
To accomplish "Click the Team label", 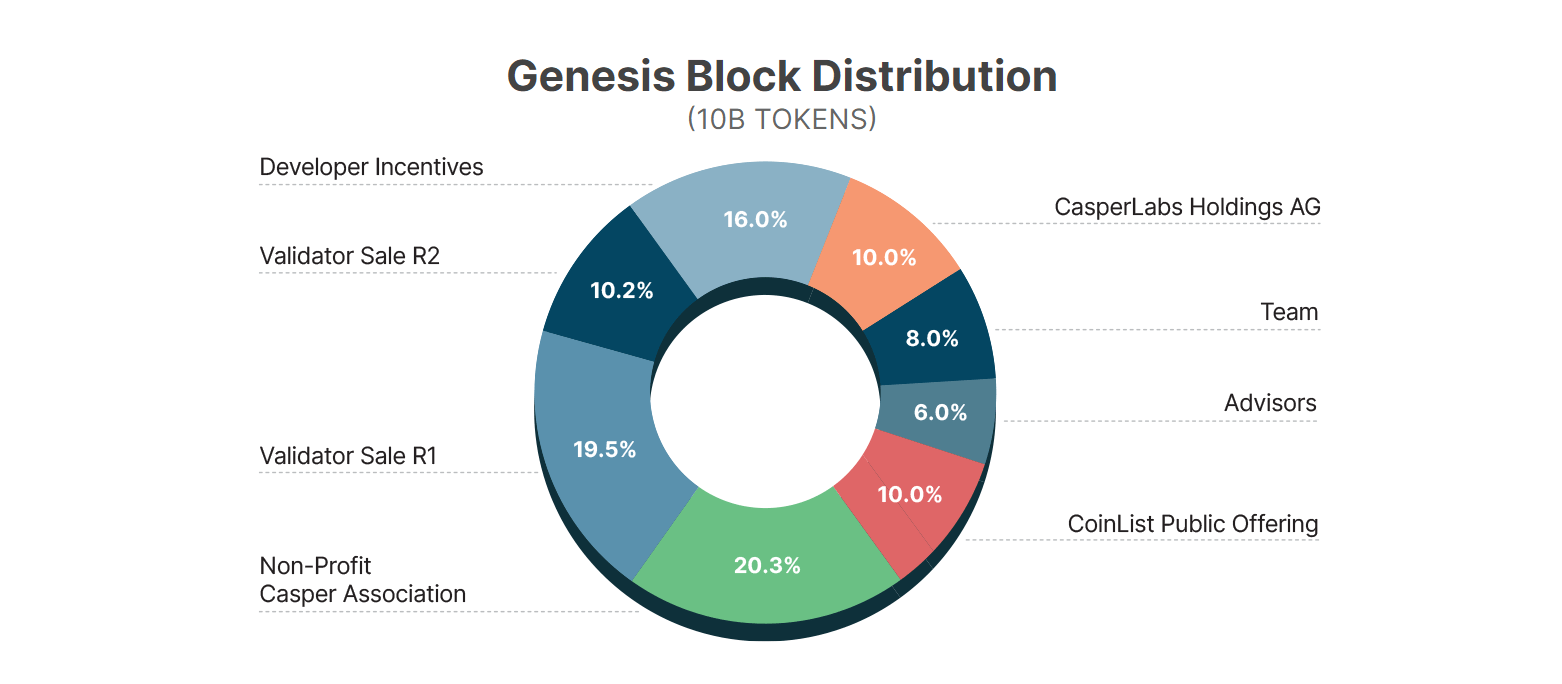I will [x=1289, y=312].
